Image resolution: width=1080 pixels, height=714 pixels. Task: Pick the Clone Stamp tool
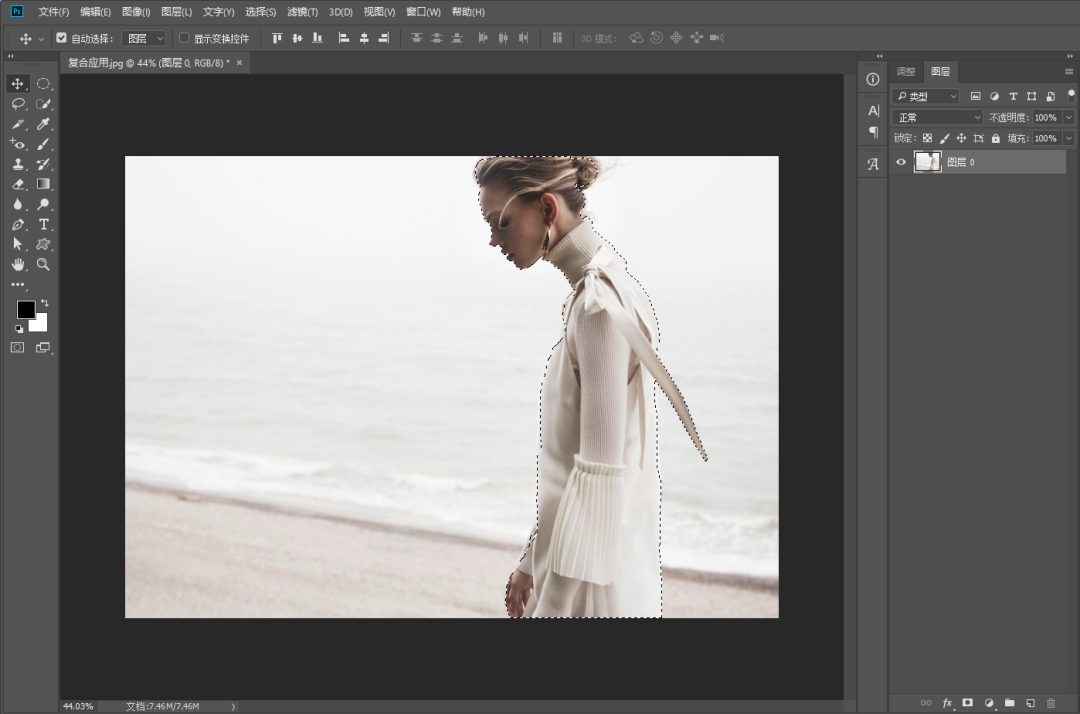click(18, 164)
